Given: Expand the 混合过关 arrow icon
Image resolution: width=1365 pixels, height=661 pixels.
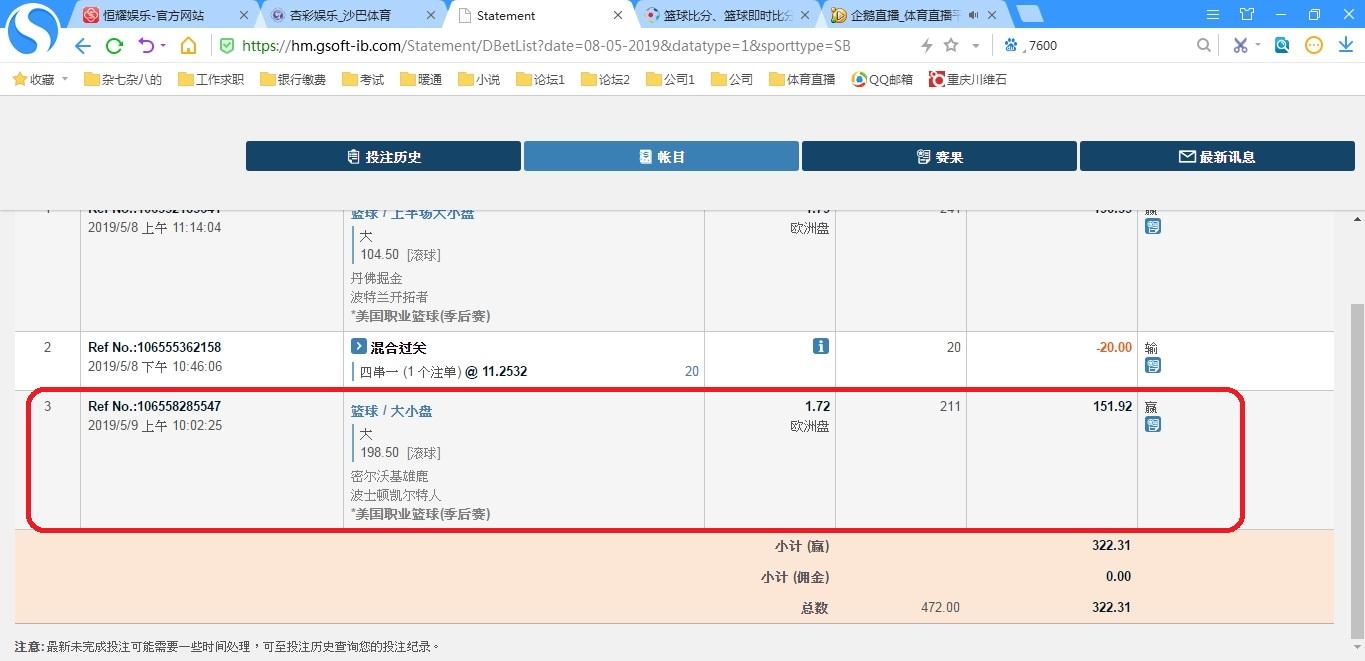Looking at the screenshot, I should (x=359, y=346).
